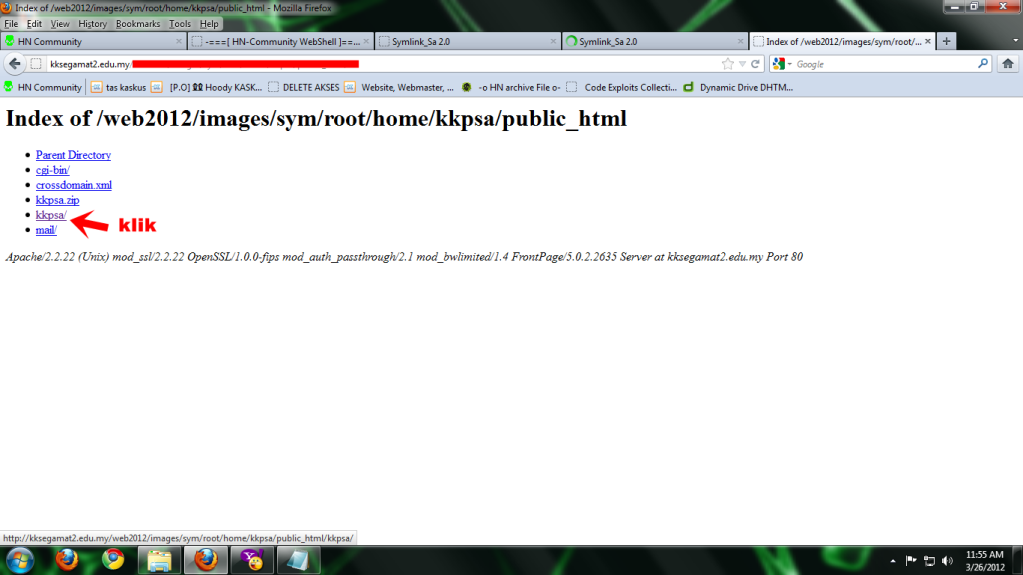
Task: Click the search magnifier icon
Action: [x=982, y=64]
